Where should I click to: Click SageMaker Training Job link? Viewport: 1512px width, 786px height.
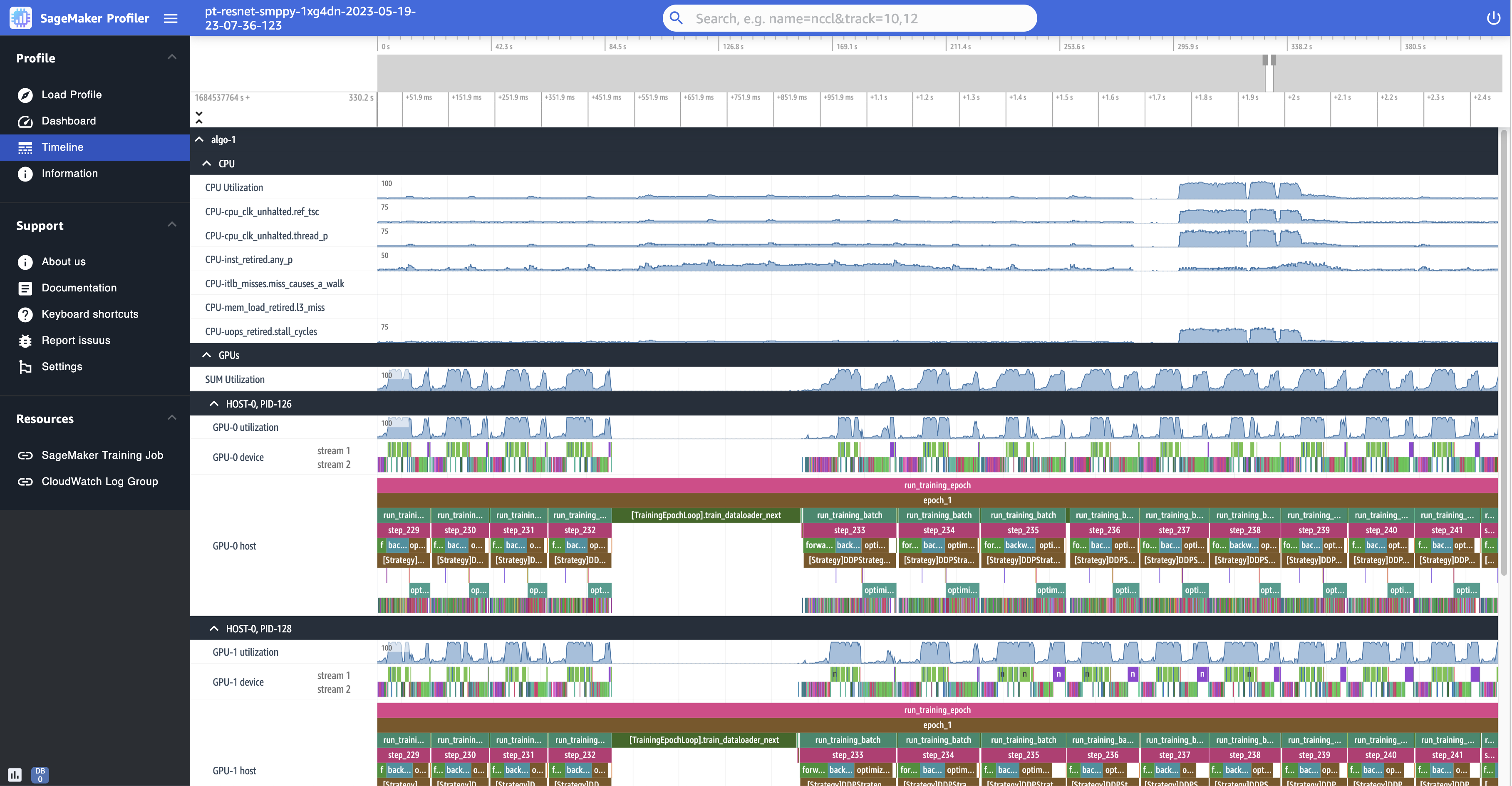pos(101,455)
